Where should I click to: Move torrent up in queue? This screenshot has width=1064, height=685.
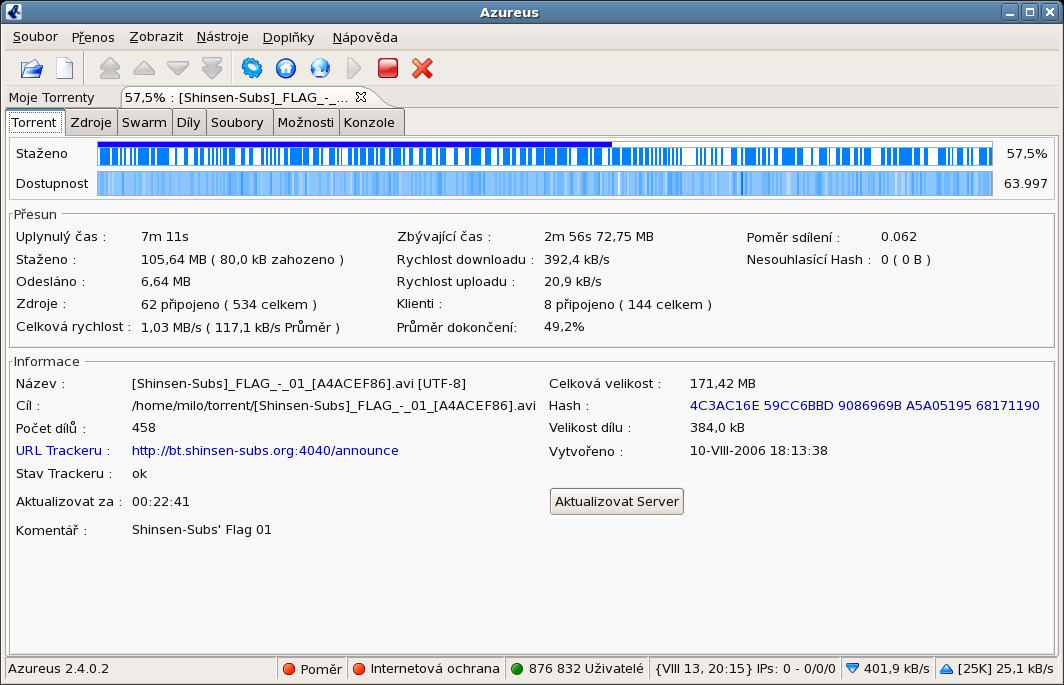coord(144,69)
